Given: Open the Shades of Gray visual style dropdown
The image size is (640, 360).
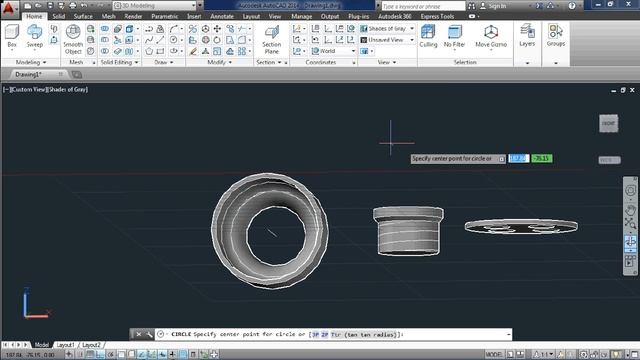Looking at the screenshot, I should [387, 29].
